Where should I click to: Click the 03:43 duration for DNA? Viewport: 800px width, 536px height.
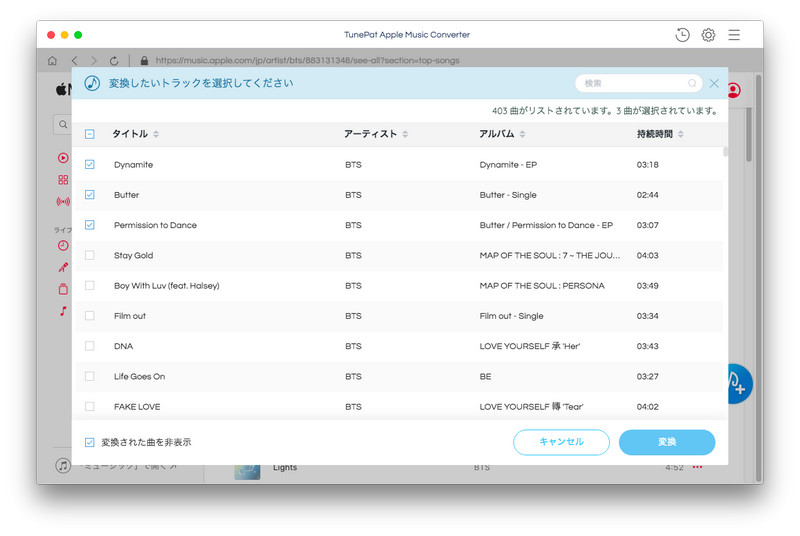[x=647, y=346]
